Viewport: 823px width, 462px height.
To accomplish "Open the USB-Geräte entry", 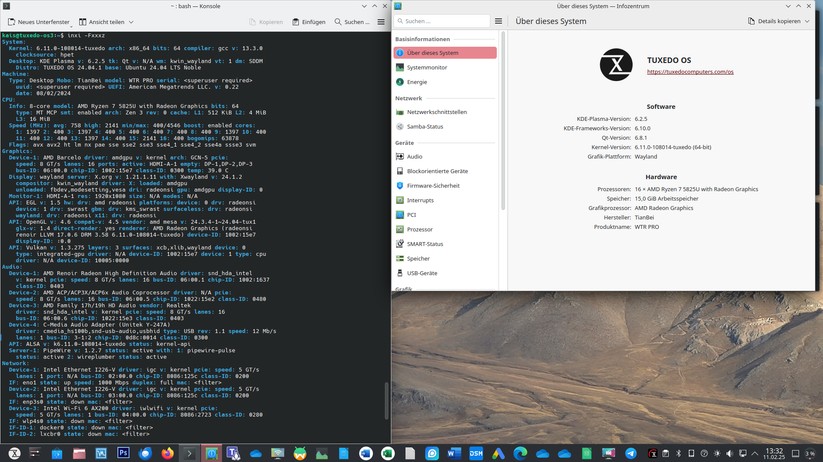I will [x=422, y=272].
